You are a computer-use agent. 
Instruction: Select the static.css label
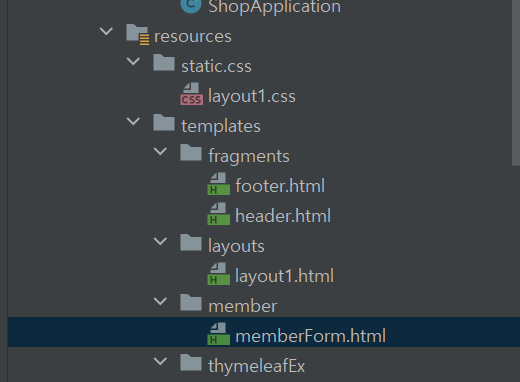[x=217, y=66]
